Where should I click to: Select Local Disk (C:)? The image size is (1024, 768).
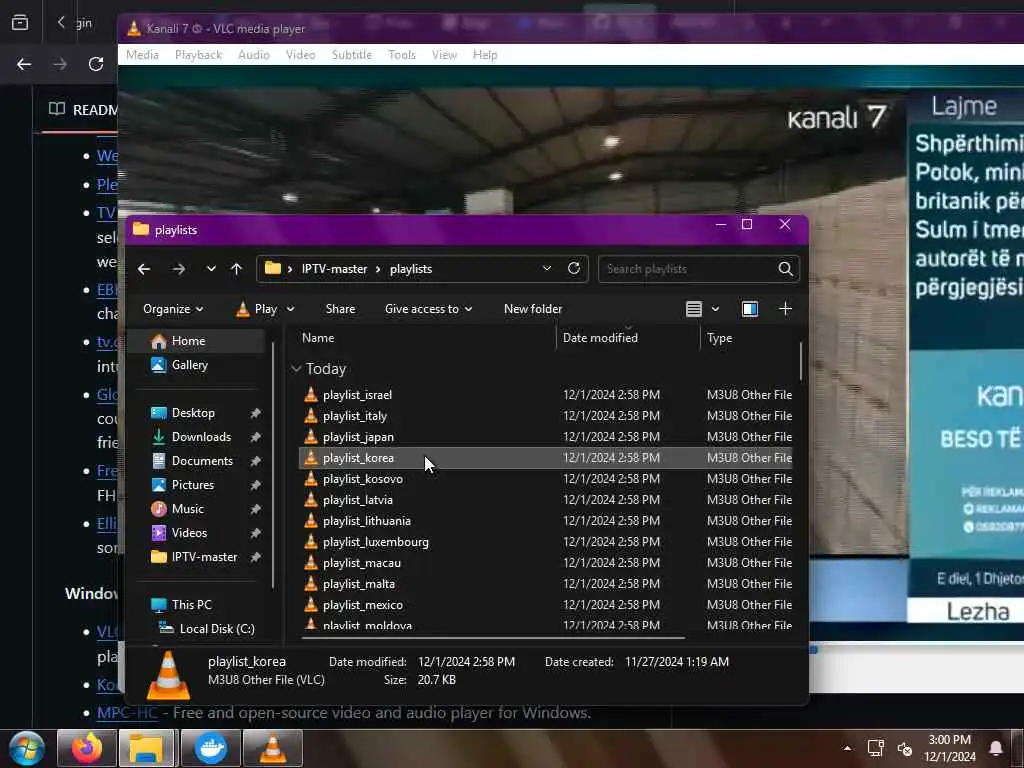click(x=217, y=629)
